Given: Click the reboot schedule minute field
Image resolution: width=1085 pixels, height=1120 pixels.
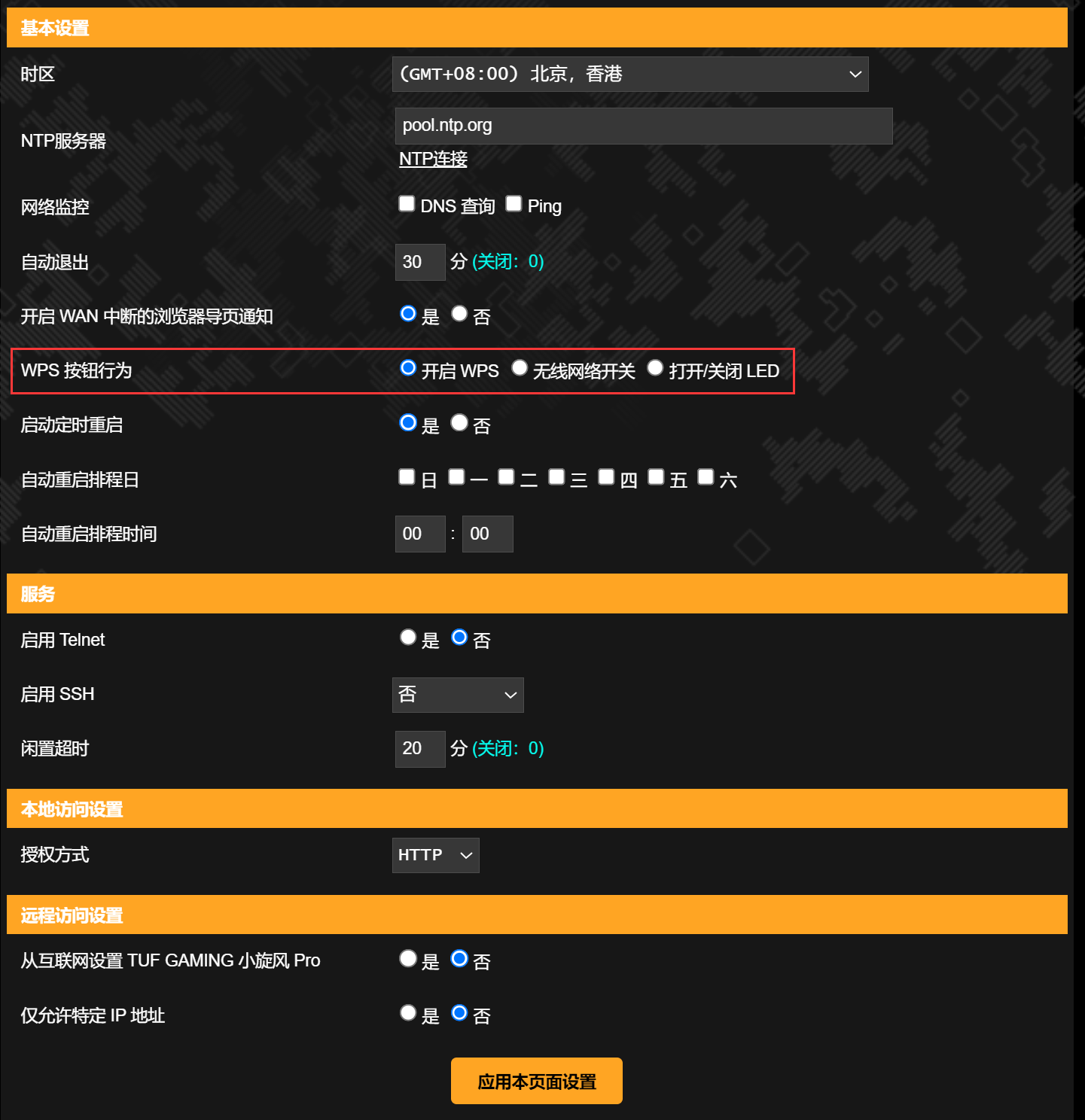Looking at the screenshot, I should tap(488, 534).
